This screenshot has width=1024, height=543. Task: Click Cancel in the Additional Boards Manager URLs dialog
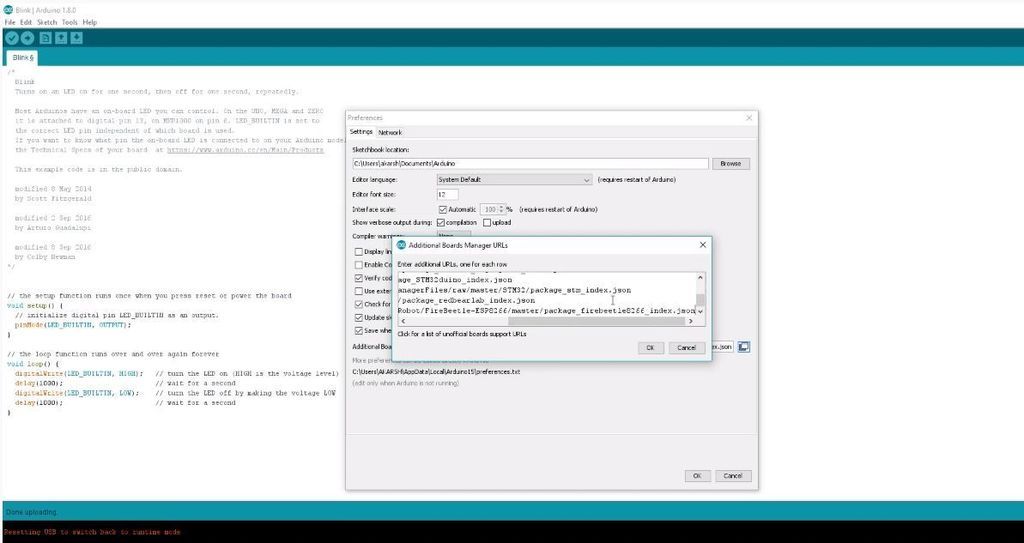[686, 348]
